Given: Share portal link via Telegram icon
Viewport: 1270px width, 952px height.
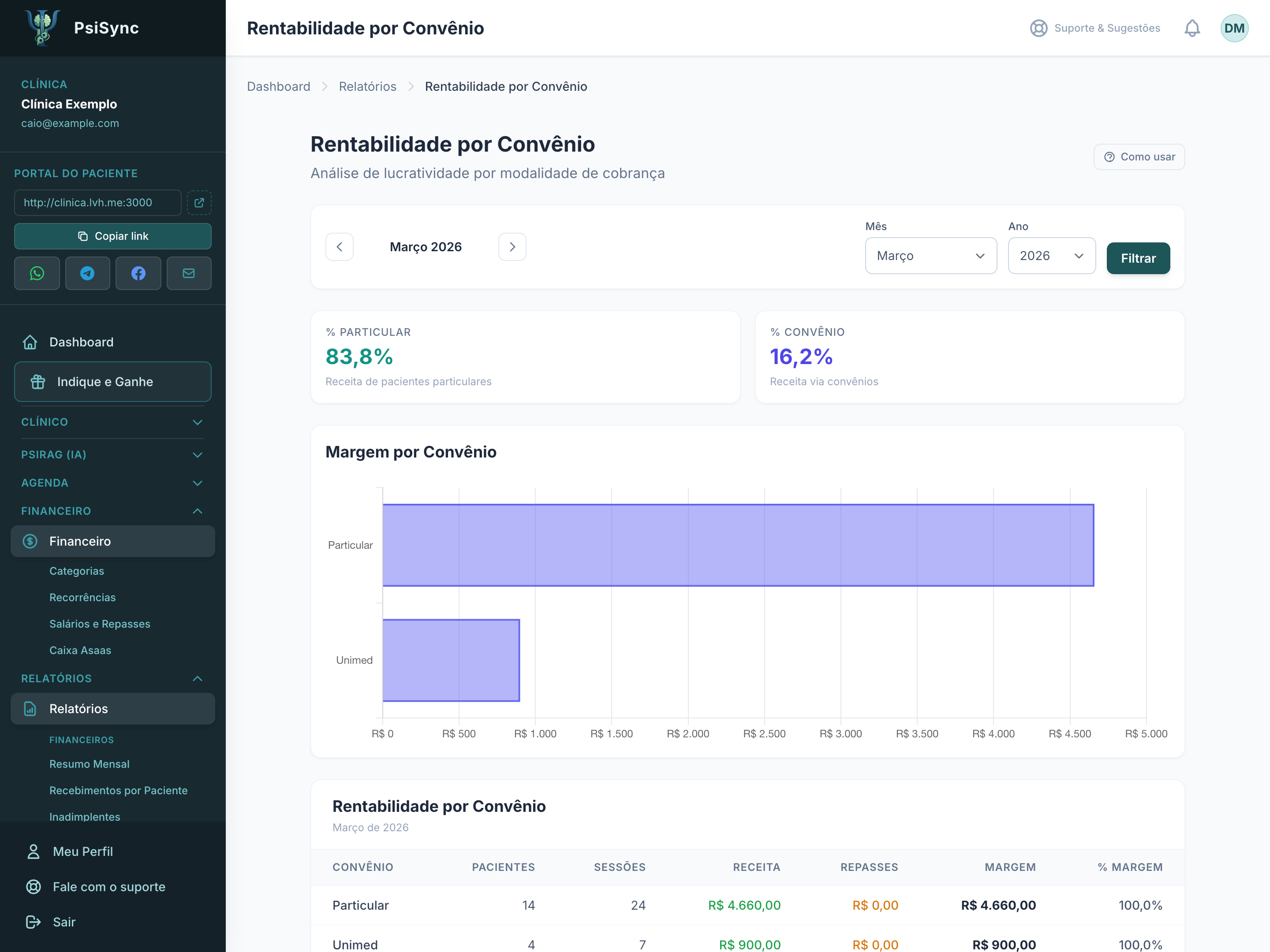Looking at the screenshot, I should point(87,273).
